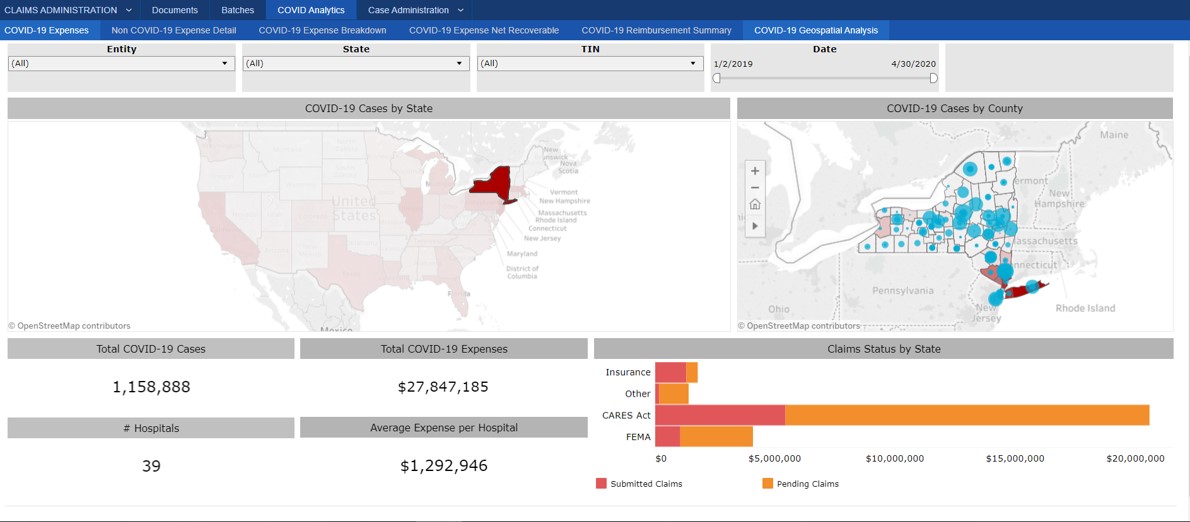Click the hospitals count 39
This screenshot has width=1190, height=522.
[x=151, y=466]
